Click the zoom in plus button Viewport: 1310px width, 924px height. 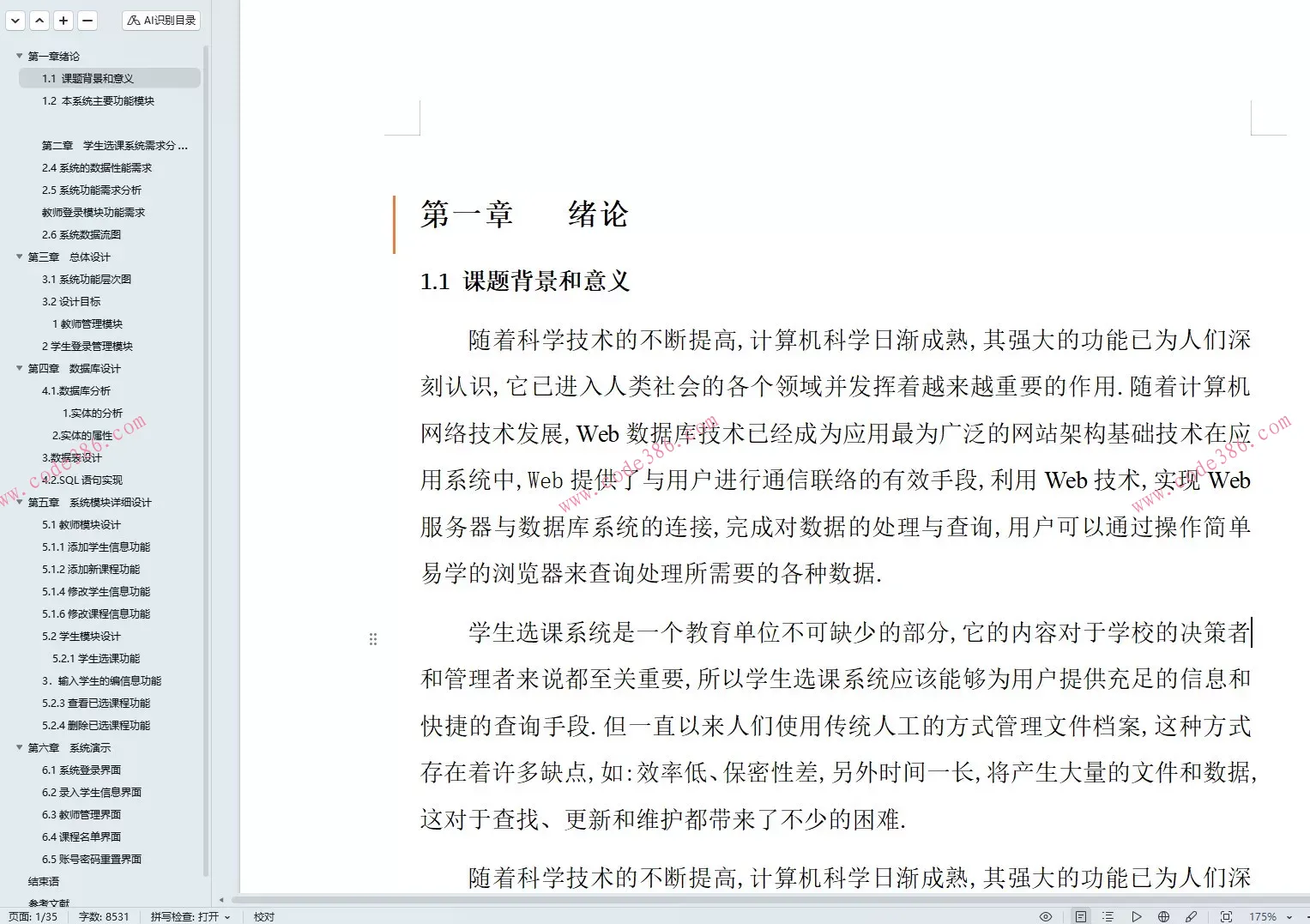tap(63, 20)
